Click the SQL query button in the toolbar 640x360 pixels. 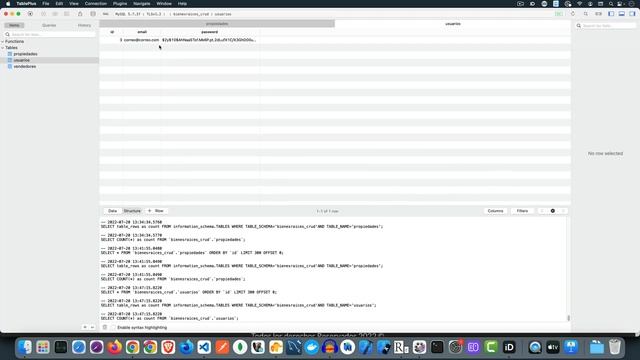tap(105, 14)
